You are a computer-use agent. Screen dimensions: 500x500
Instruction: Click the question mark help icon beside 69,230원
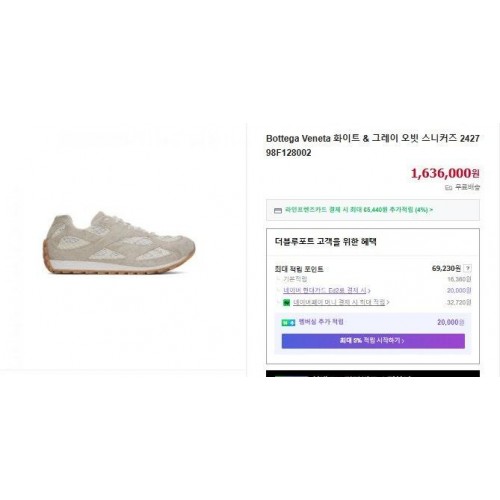[x=468, y=268]
